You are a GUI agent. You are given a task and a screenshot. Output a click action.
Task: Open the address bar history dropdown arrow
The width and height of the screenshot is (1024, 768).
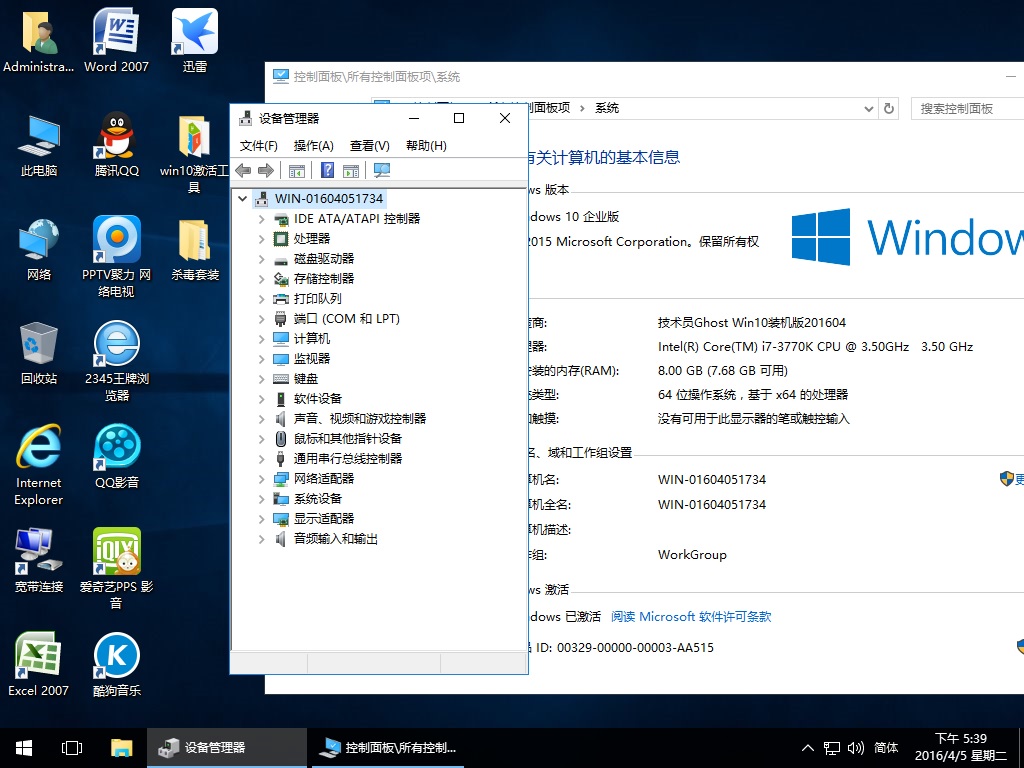click(869, 109)
